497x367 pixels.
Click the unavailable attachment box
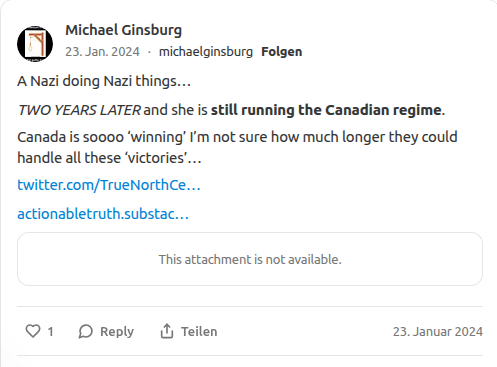point(250,259)
